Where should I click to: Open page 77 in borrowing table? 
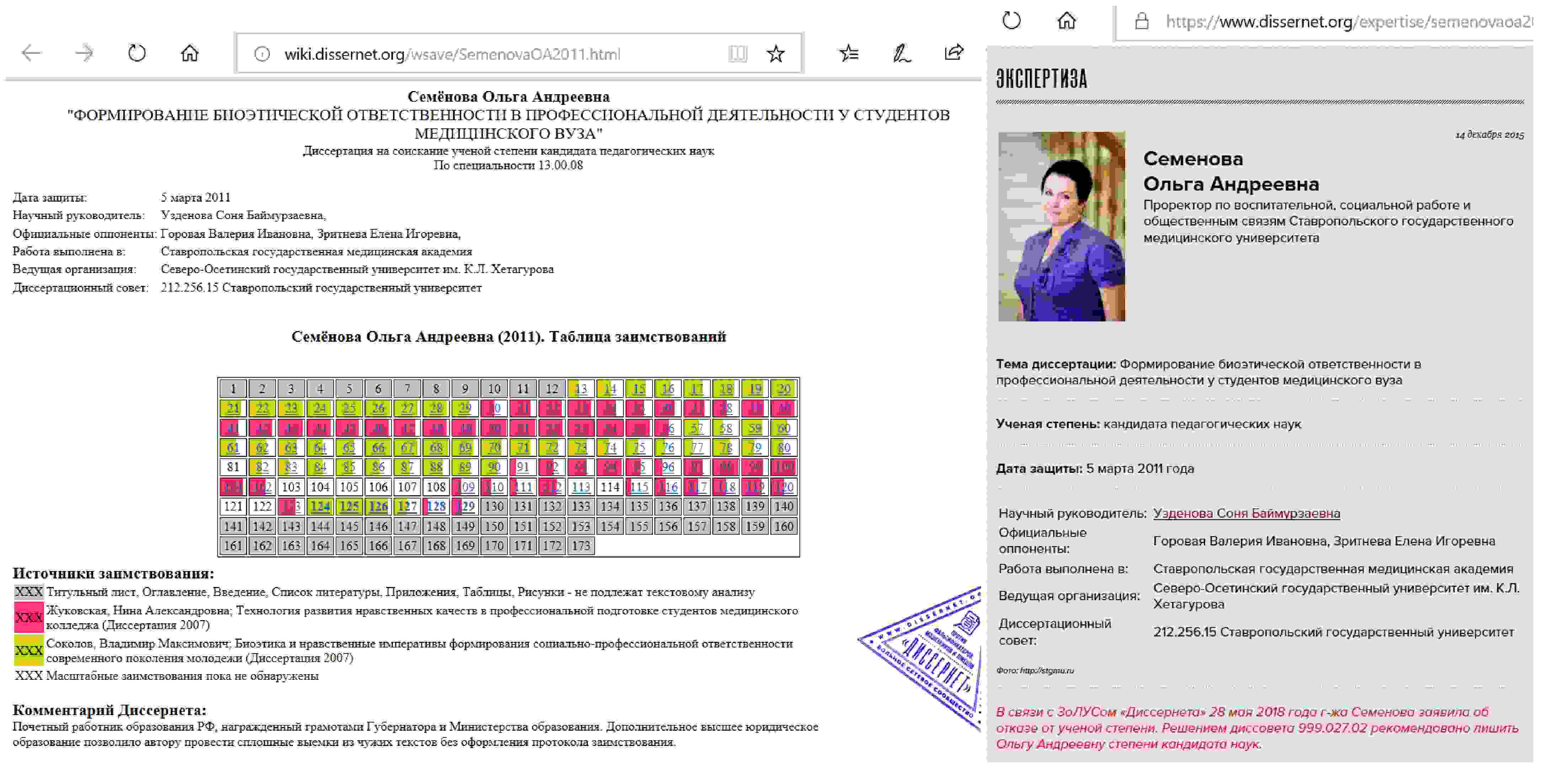697,448
